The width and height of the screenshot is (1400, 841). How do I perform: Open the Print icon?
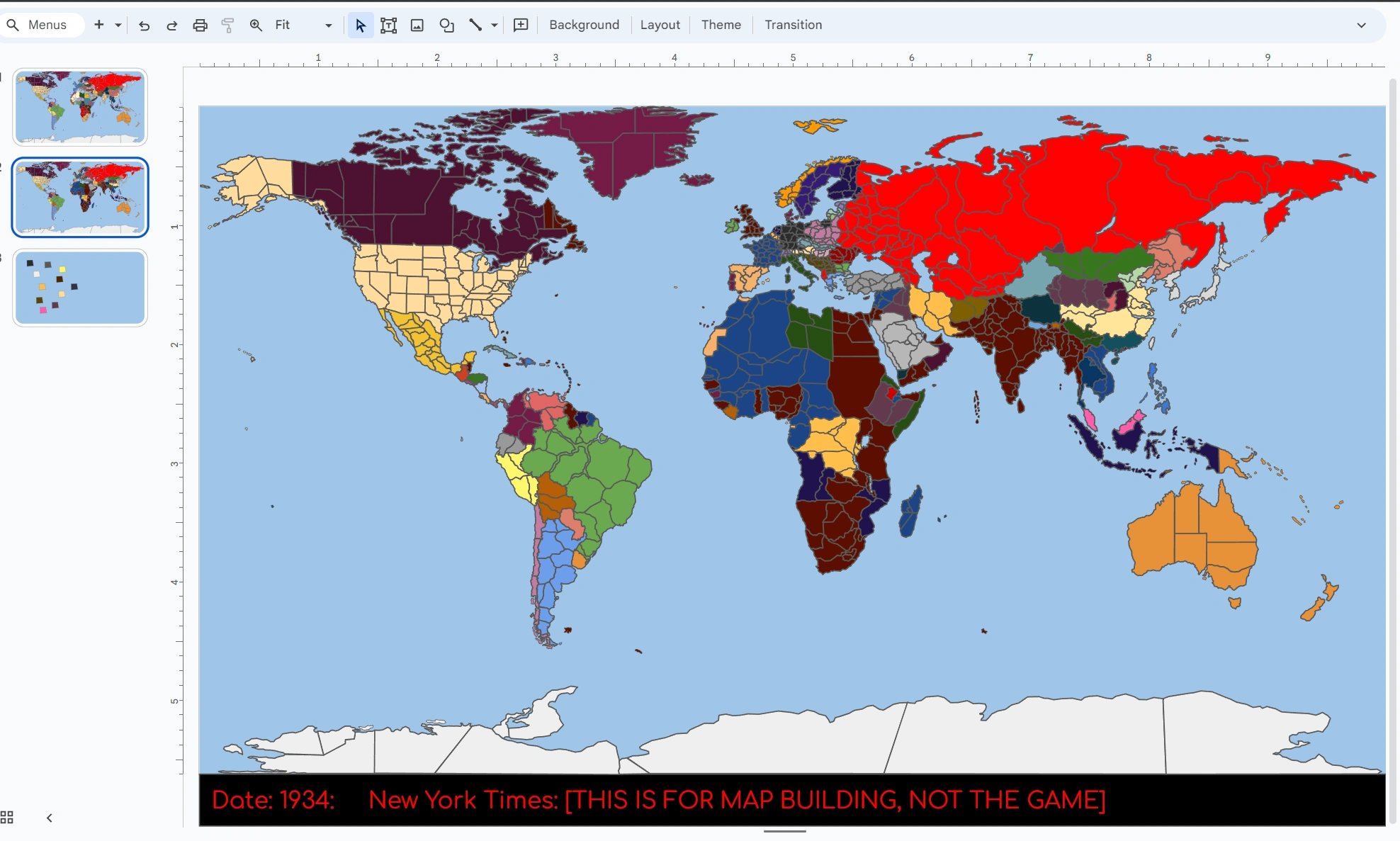(200, 25)
